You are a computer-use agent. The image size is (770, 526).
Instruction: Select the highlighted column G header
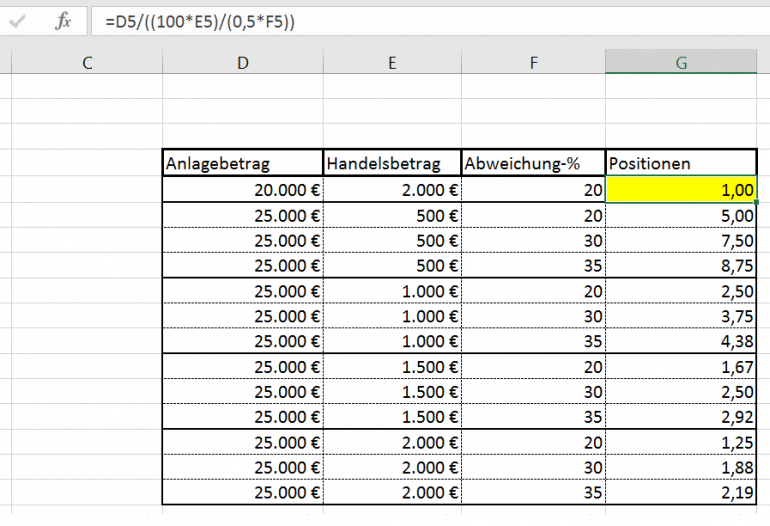pos(681,62)
